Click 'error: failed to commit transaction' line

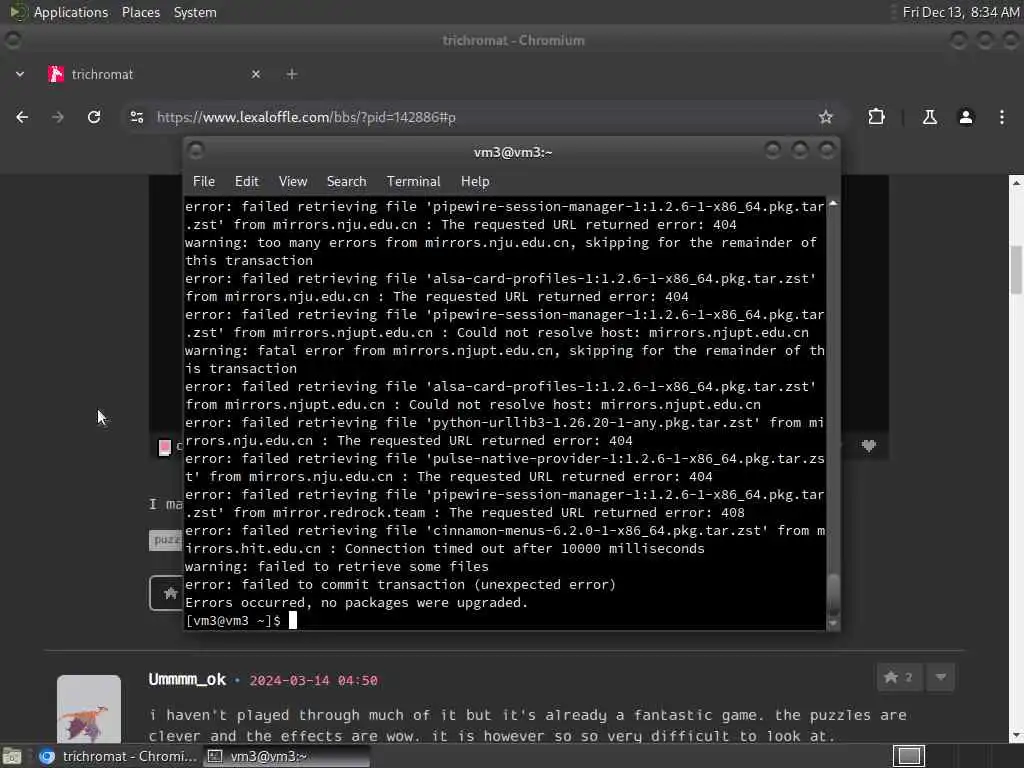click(x=400, y=584)
